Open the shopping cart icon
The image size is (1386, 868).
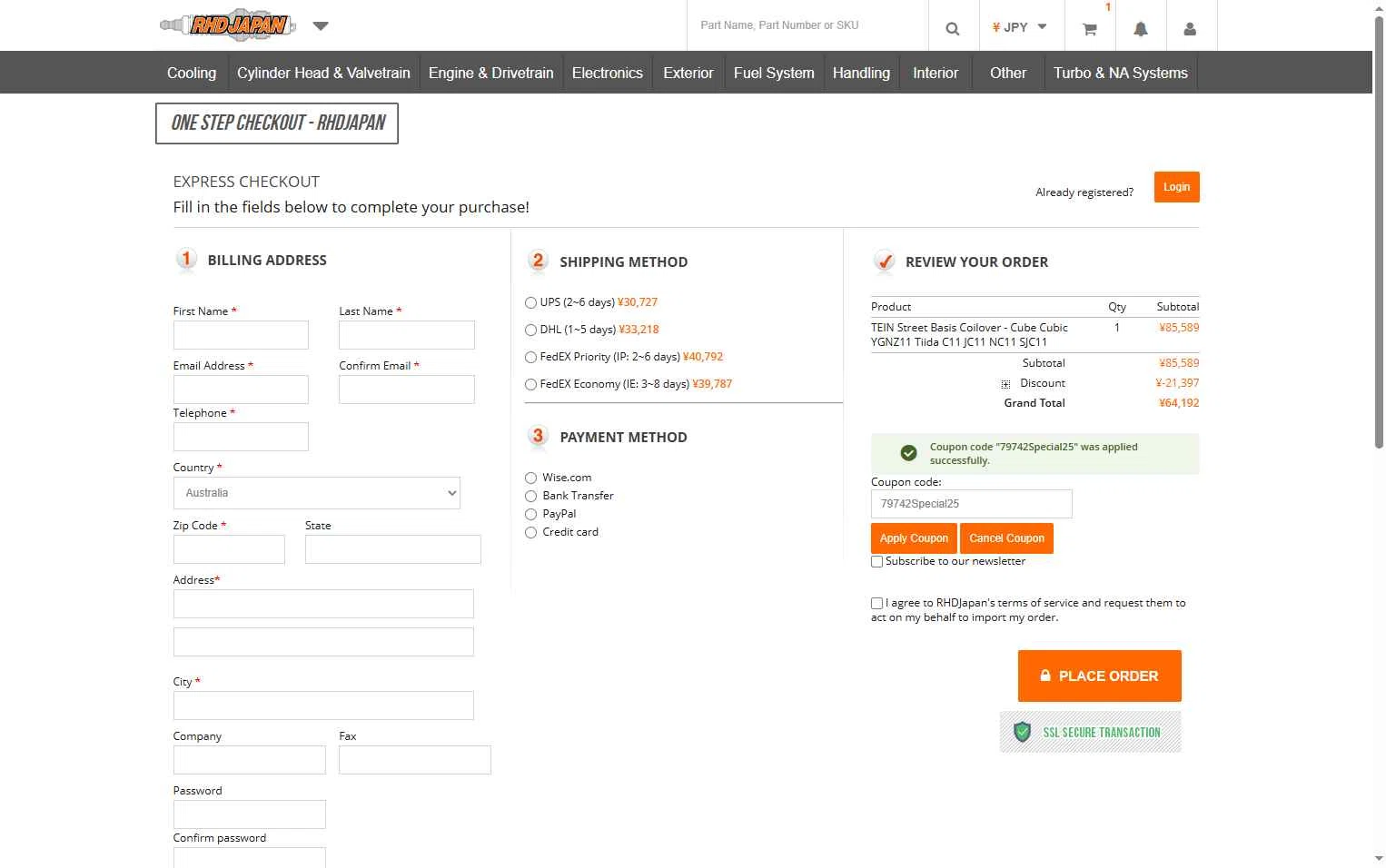tap(1090, 28)
